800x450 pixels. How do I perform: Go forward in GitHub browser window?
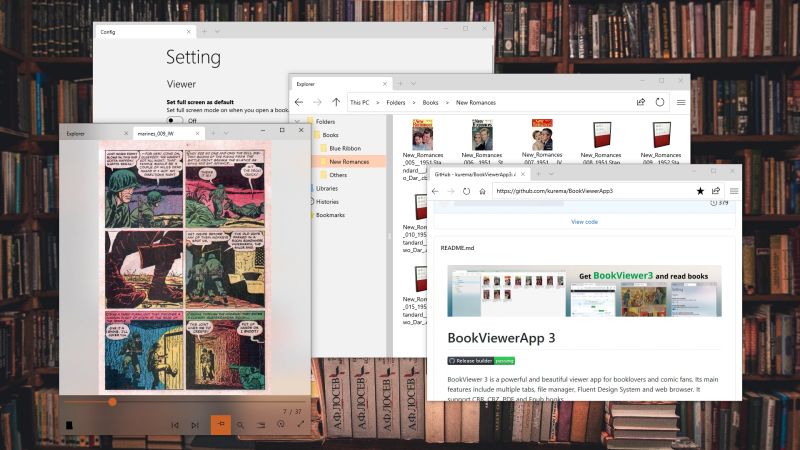point(451,191)
